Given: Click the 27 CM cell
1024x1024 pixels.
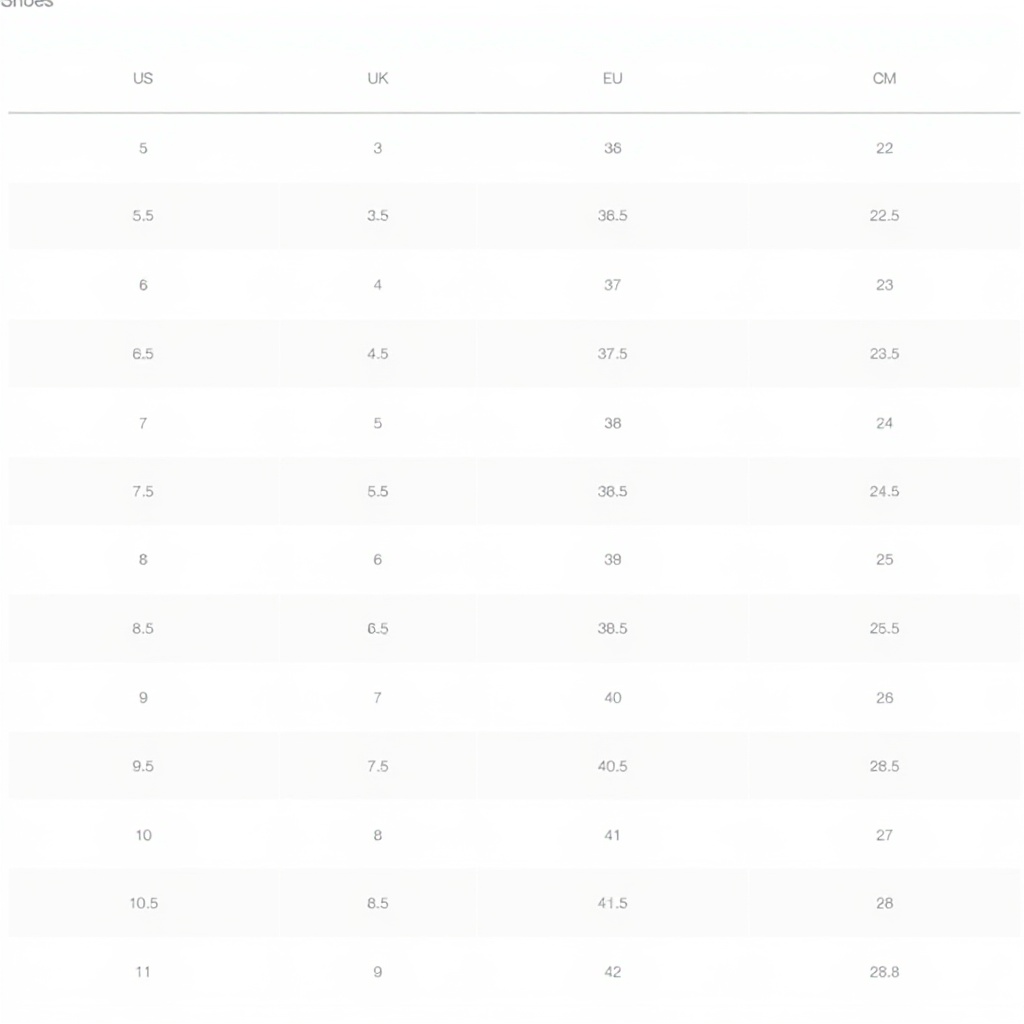Looking at the screenshot, I should click(x=884, y=835).
